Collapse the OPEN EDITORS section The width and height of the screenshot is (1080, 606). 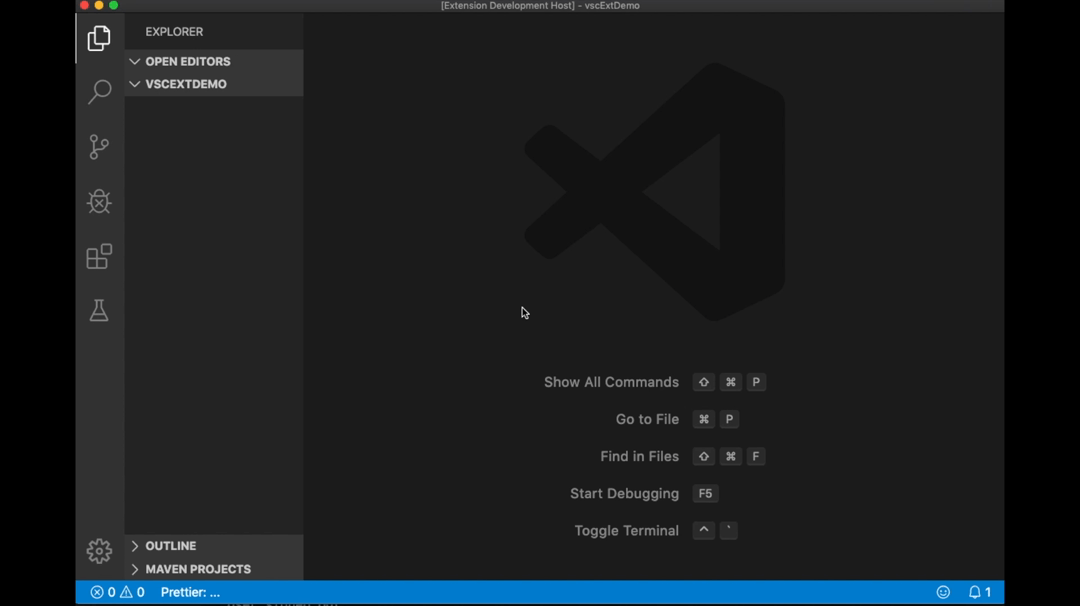[214, 61]
